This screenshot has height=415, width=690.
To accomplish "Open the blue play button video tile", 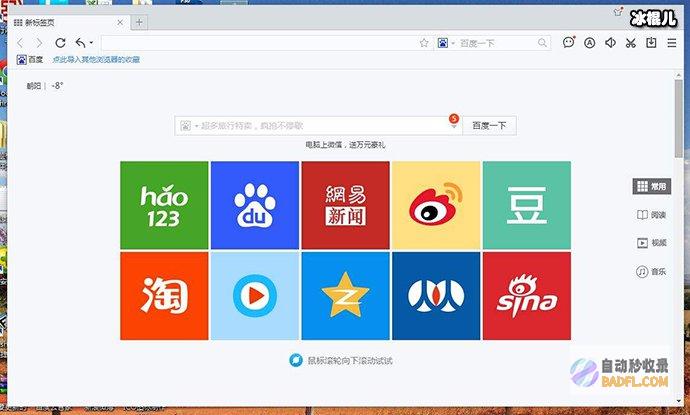I will point(255,296).
